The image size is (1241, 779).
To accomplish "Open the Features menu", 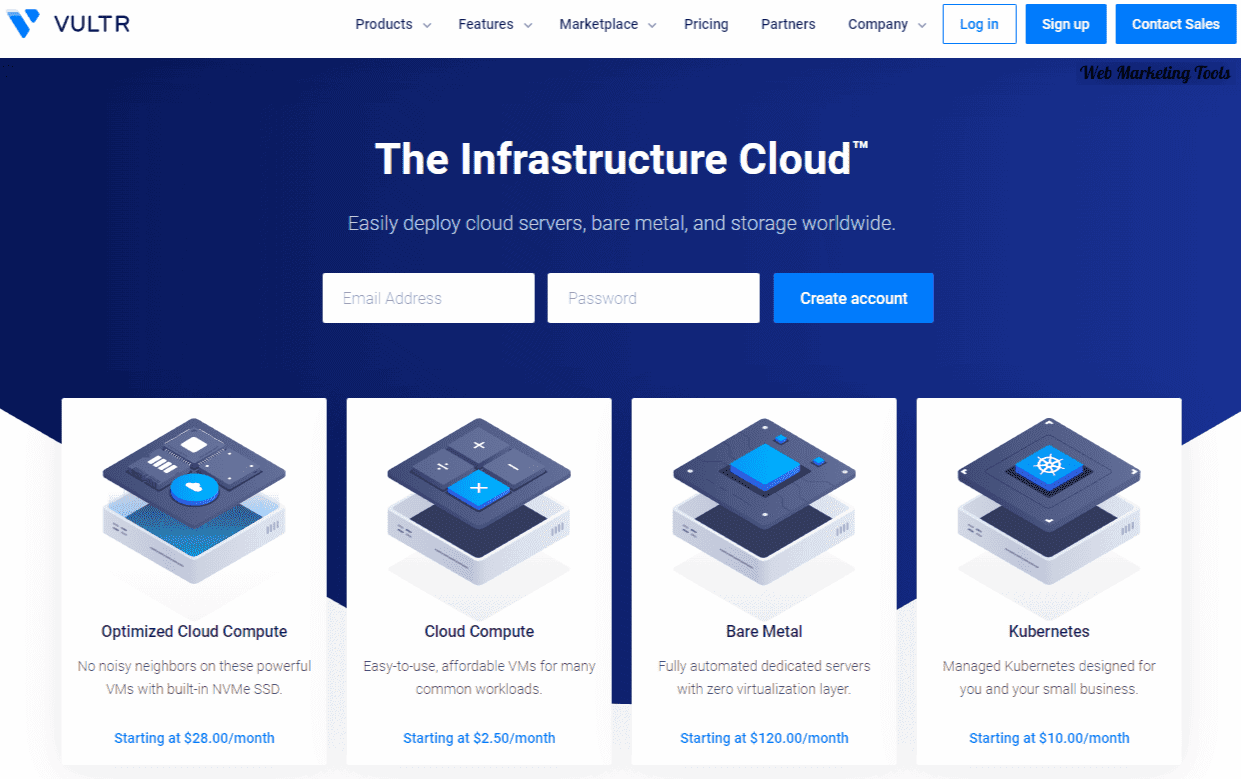I will [x=486, y=24].
